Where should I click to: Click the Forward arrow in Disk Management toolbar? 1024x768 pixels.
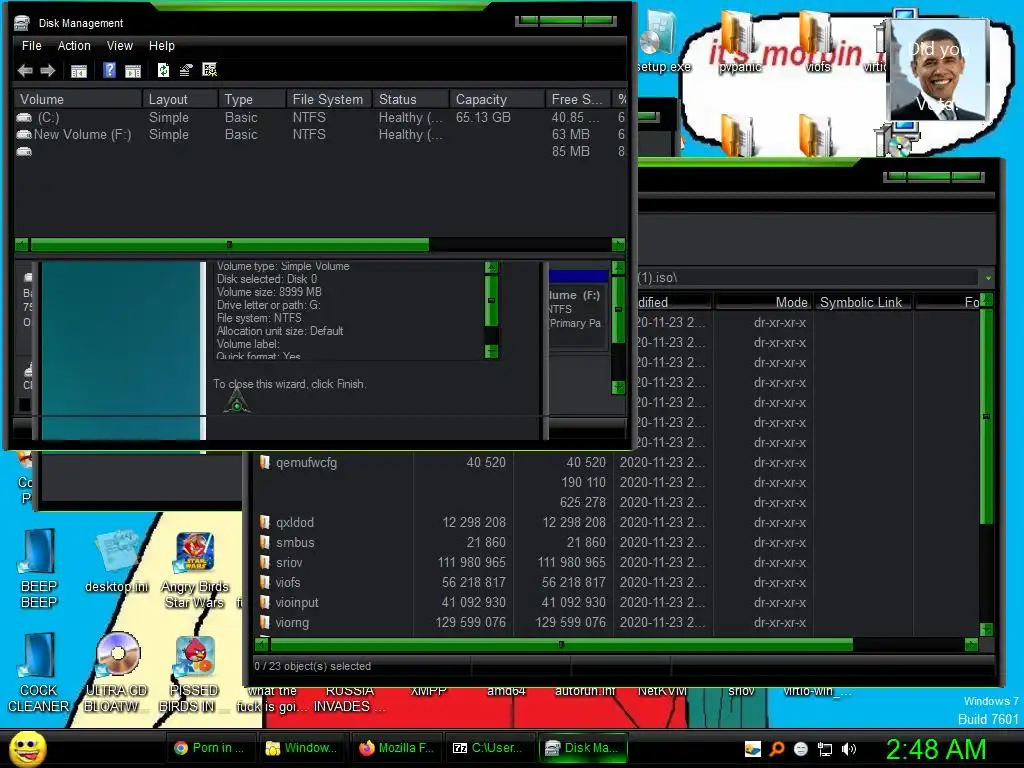point(48,71)
